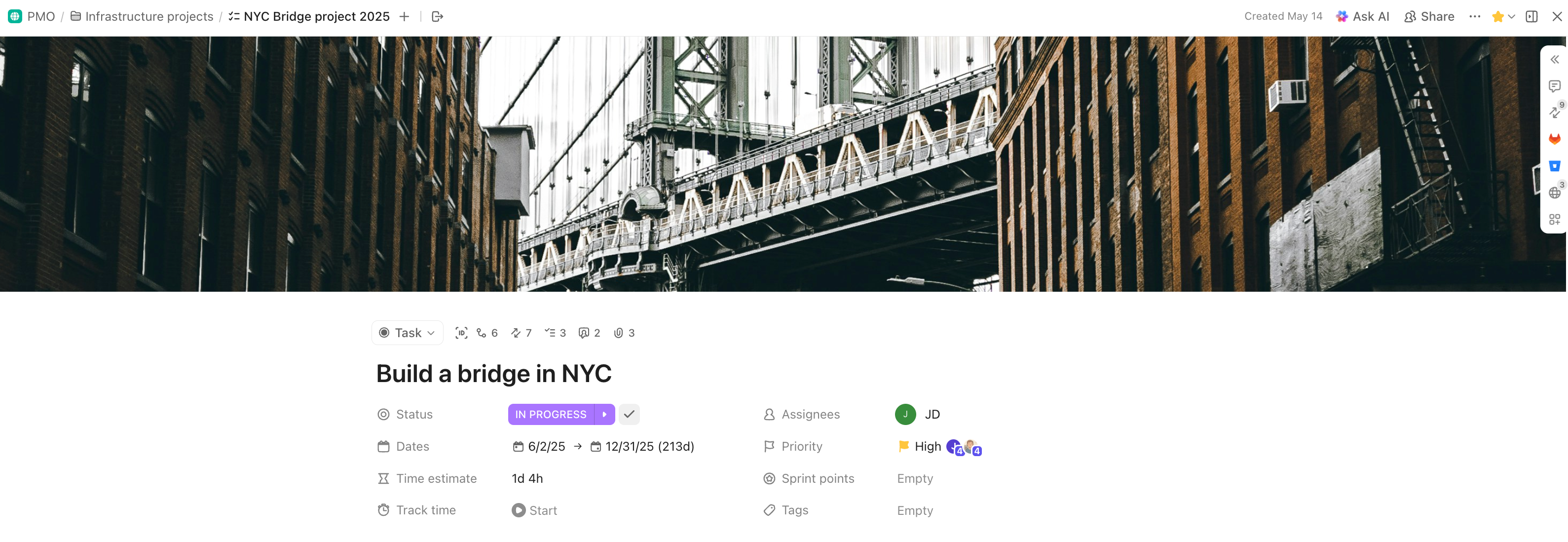Open Ask AI assistant

click(1362, 16)
